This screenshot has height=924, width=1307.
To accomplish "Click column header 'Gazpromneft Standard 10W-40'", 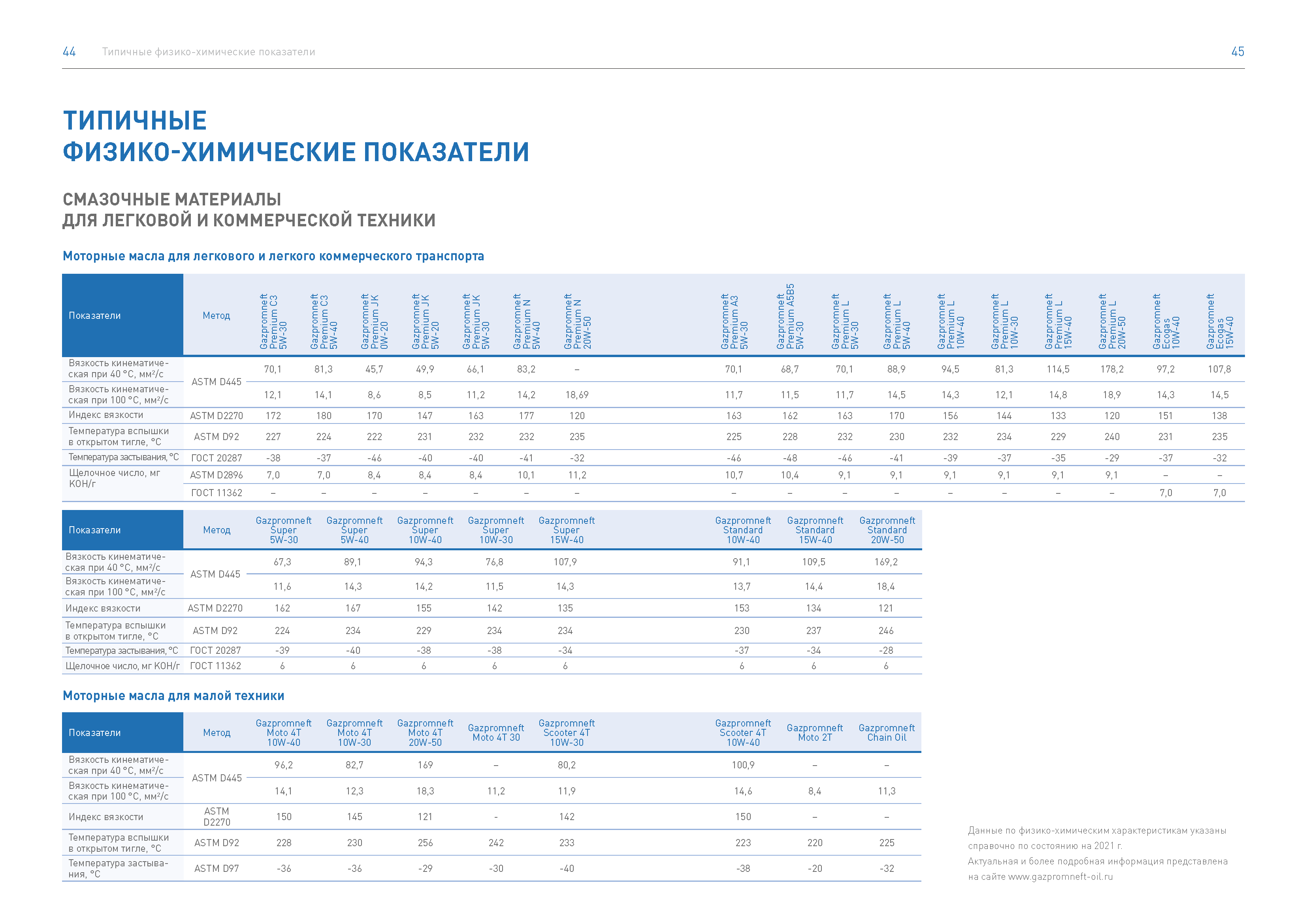I will tap(743, 530).
